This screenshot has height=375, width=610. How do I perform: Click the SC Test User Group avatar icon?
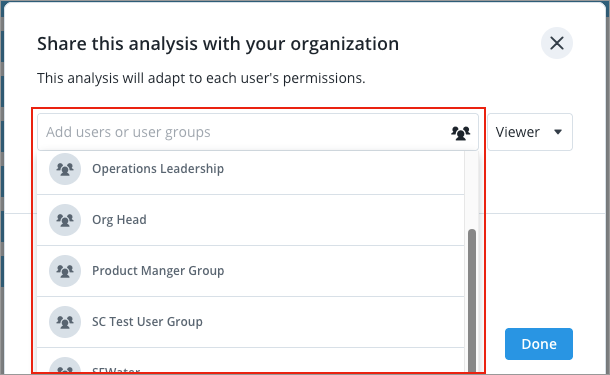[x=65, y=322]
